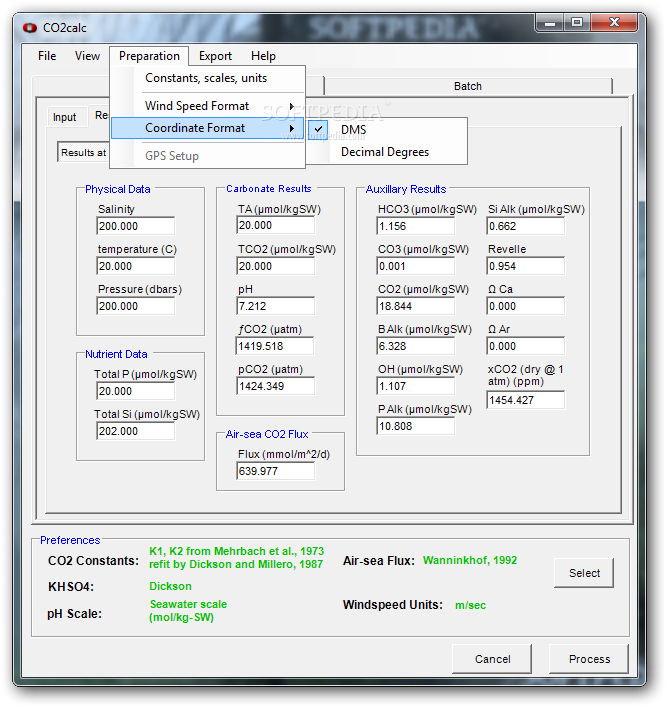
Task: Click the pCO2 (µatm) result field
Action: [276, 386]
